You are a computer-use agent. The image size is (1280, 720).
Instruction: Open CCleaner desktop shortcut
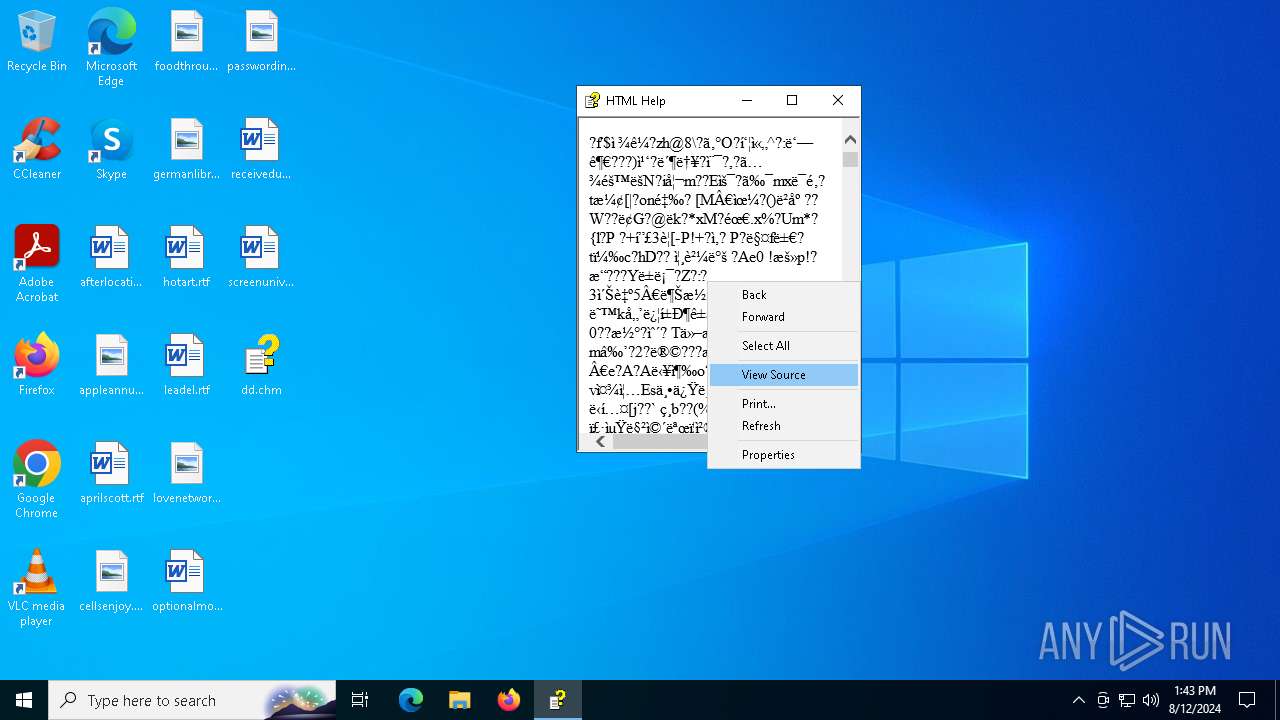[37, 150]
